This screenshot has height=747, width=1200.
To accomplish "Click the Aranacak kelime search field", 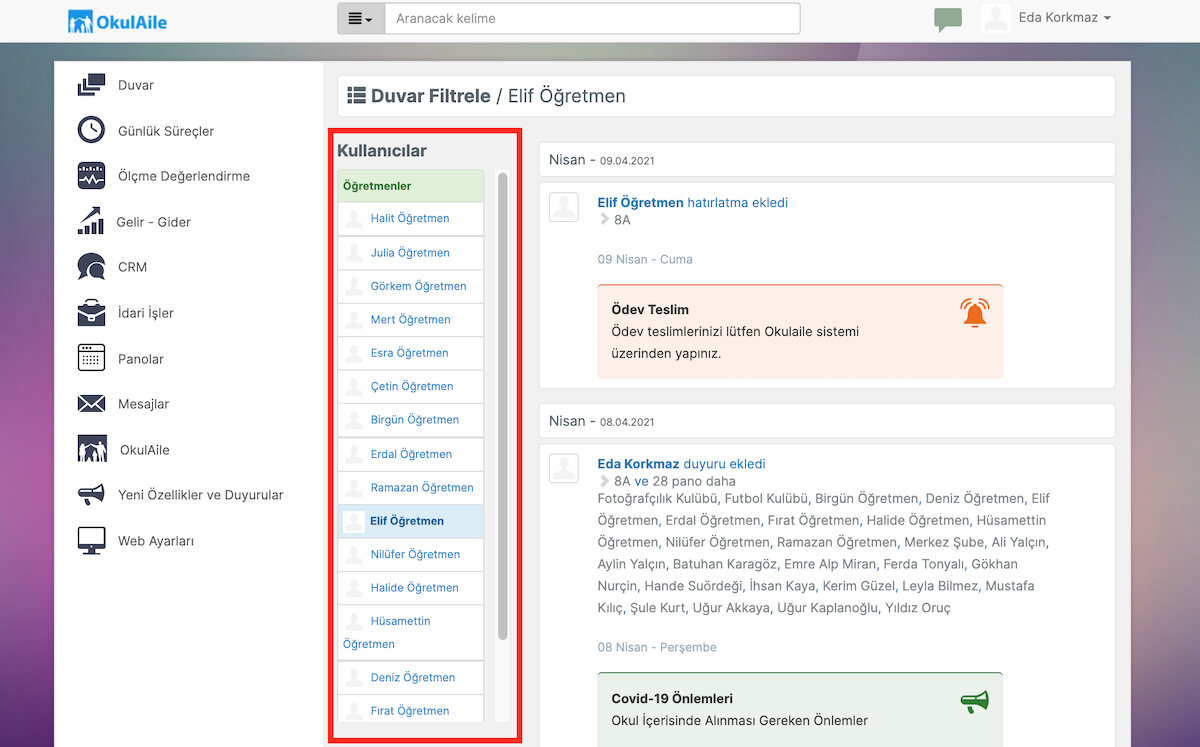I will click(x=592, y=19).
